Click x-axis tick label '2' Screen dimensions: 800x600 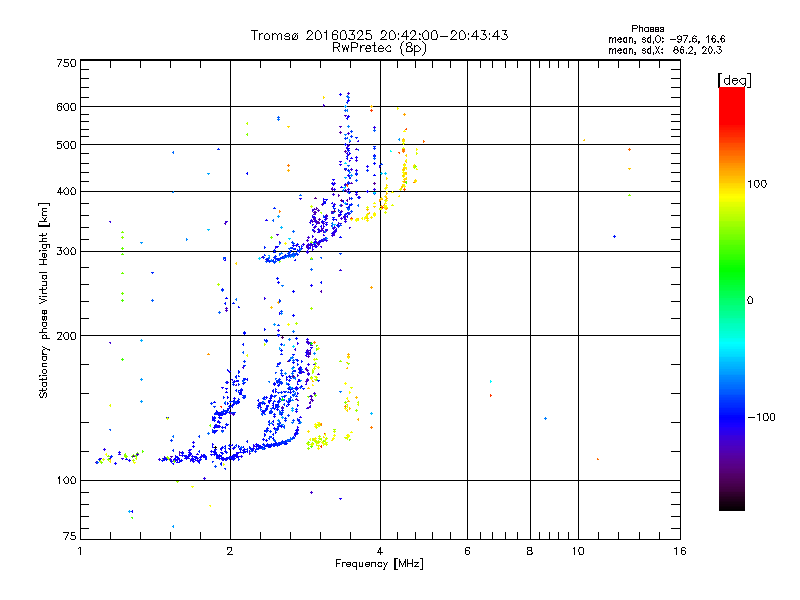point(230,551)
